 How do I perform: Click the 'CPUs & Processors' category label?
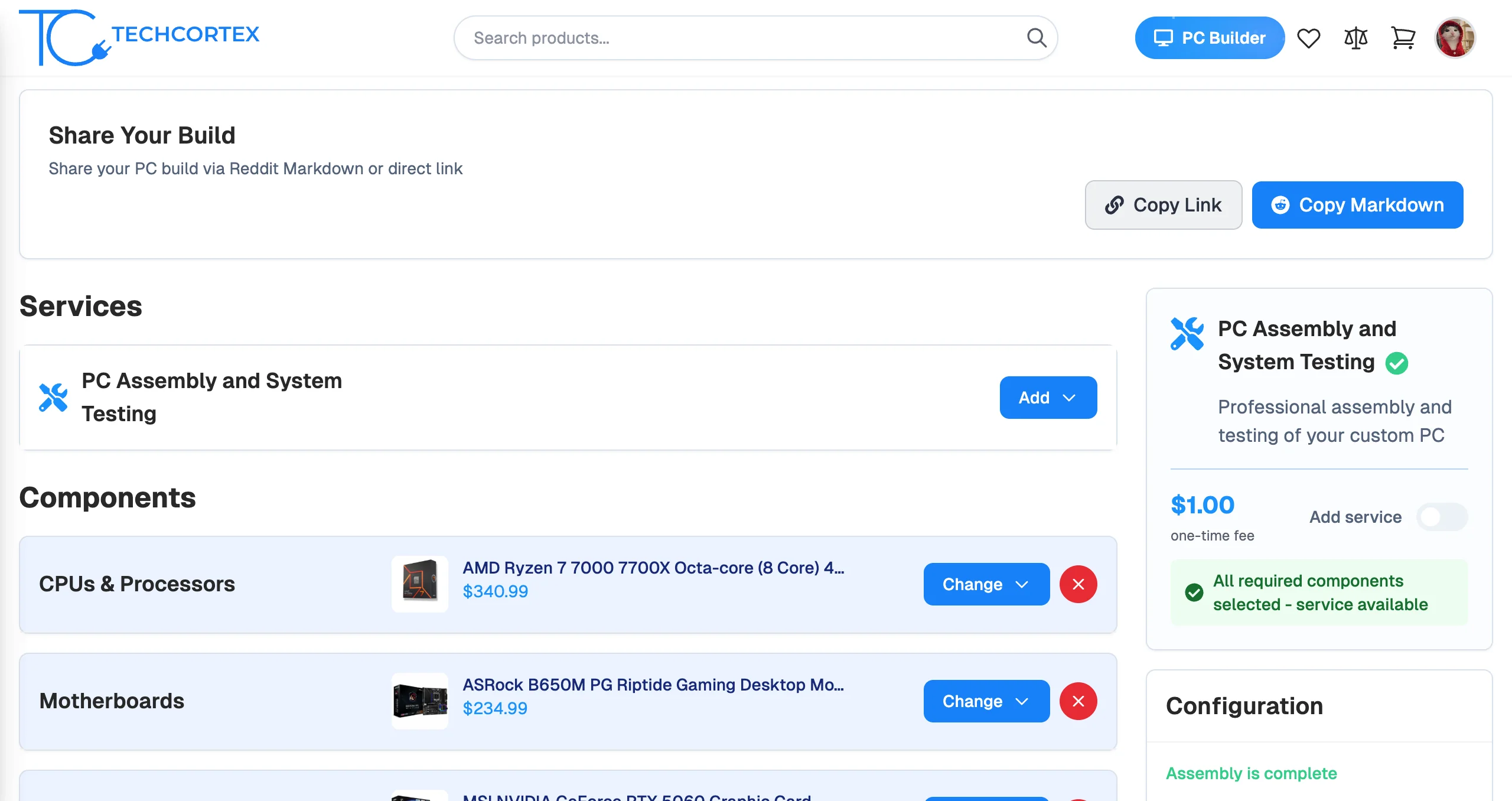click(x=137, y=584)
